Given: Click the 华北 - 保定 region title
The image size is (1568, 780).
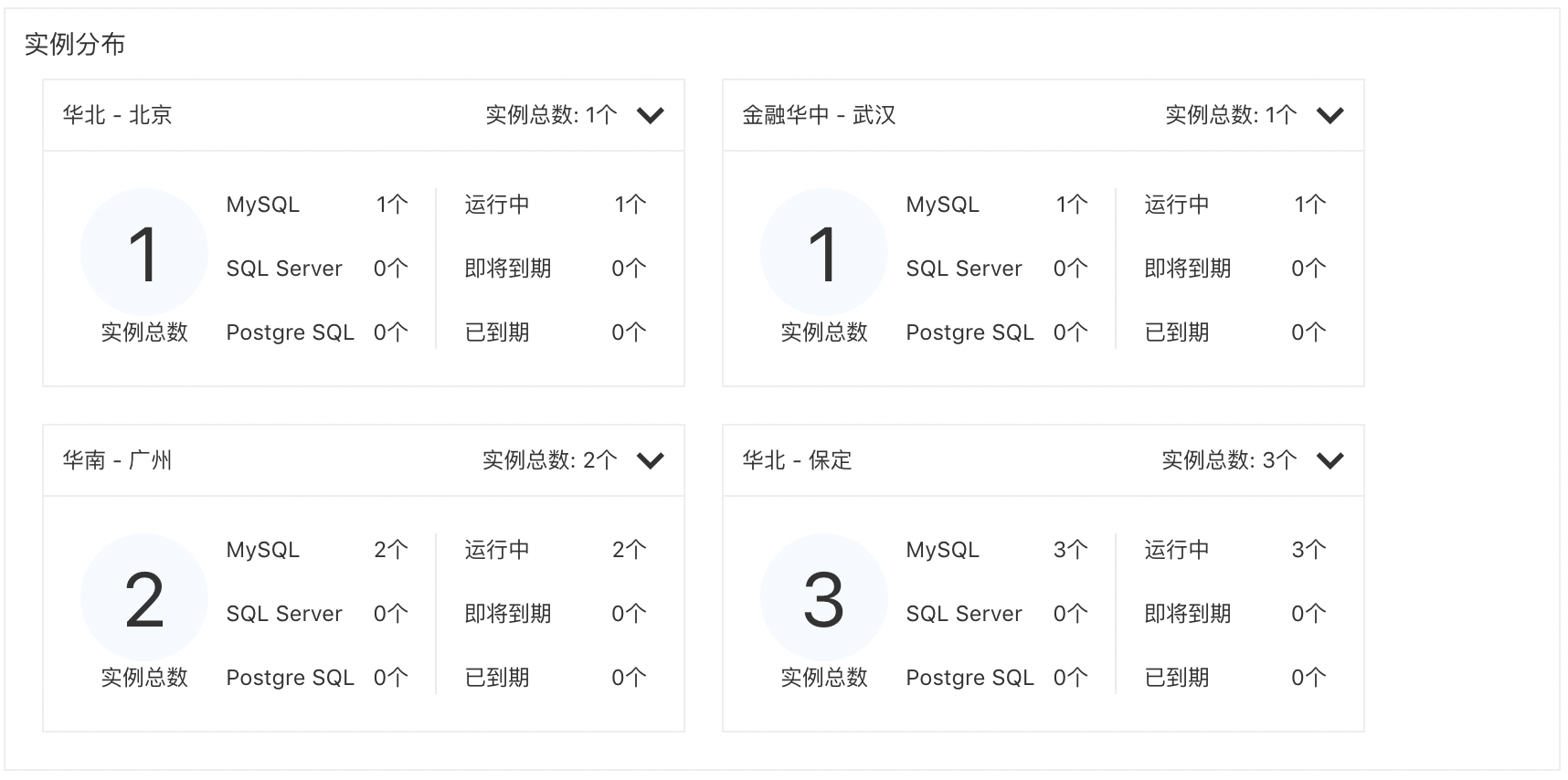Looking at the screenshot, I should (797, 460).
